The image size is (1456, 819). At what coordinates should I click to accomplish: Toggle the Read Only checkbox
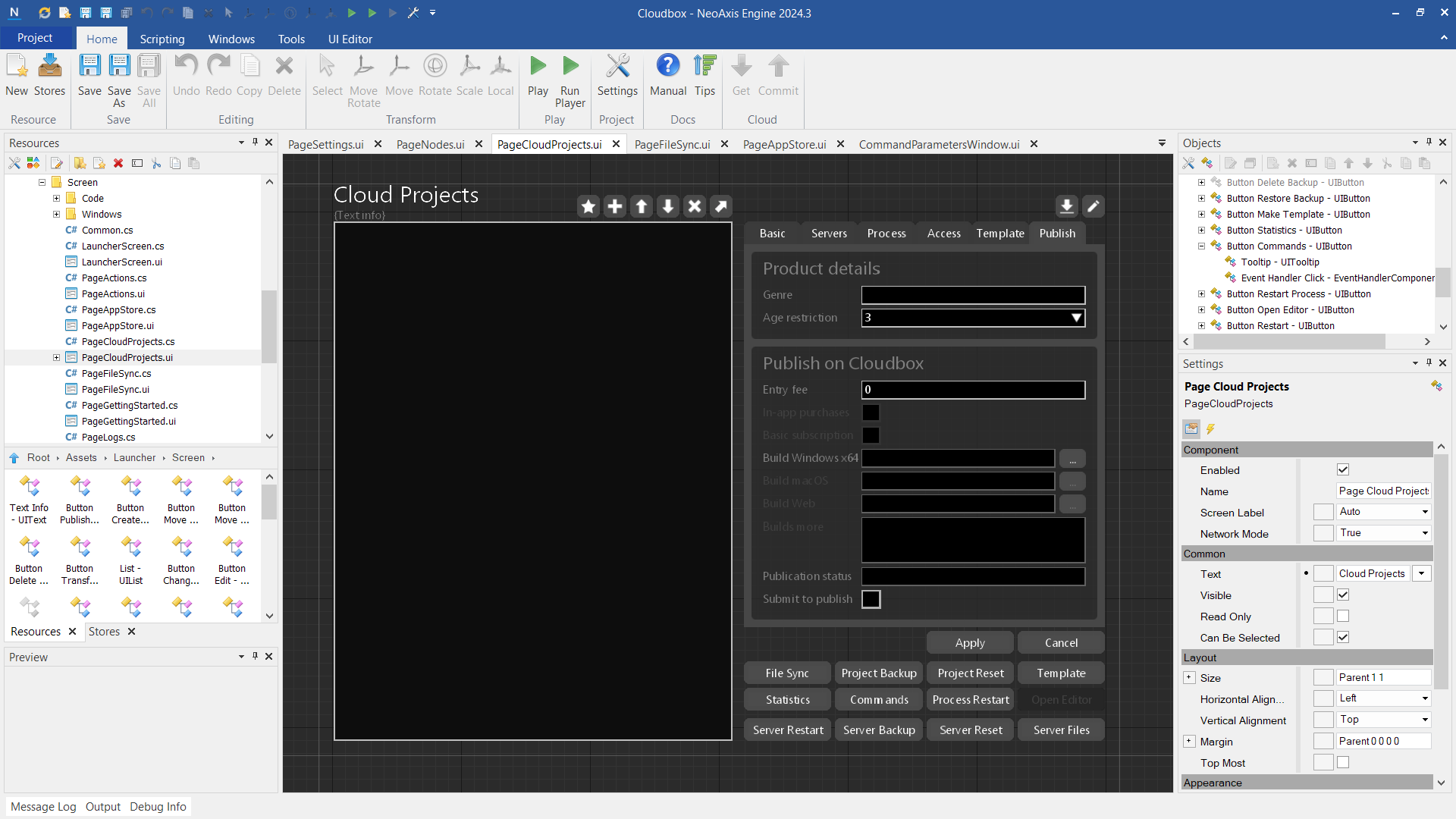pos(1343,617)
